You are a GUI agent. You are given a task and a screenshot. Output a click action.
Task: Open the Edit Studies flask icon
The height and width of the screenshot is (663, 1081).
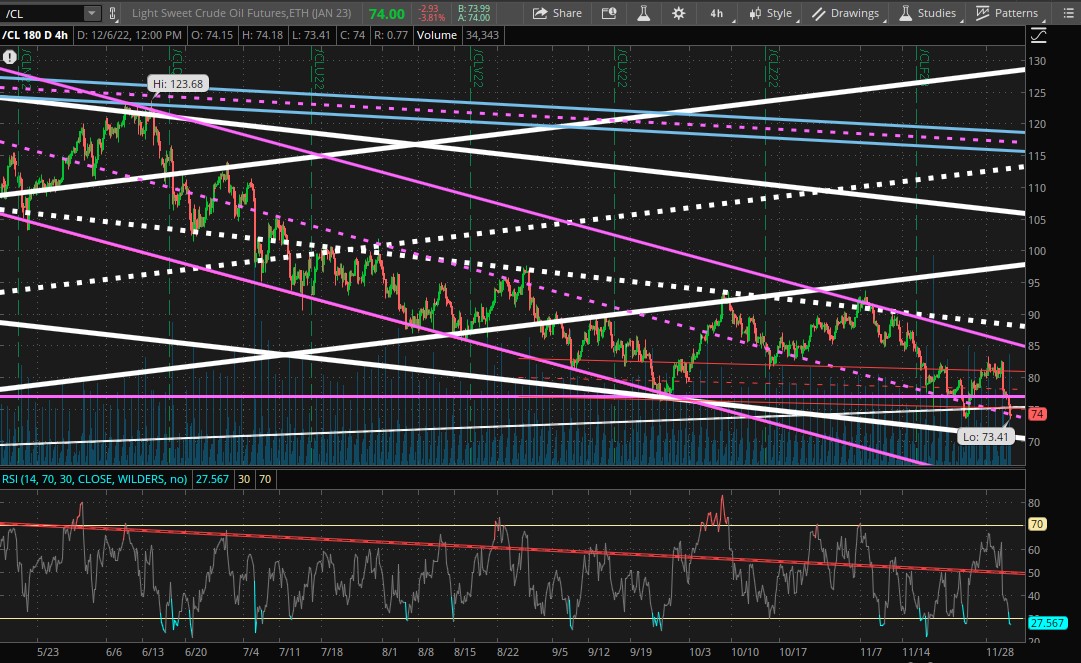click(644, 13)
